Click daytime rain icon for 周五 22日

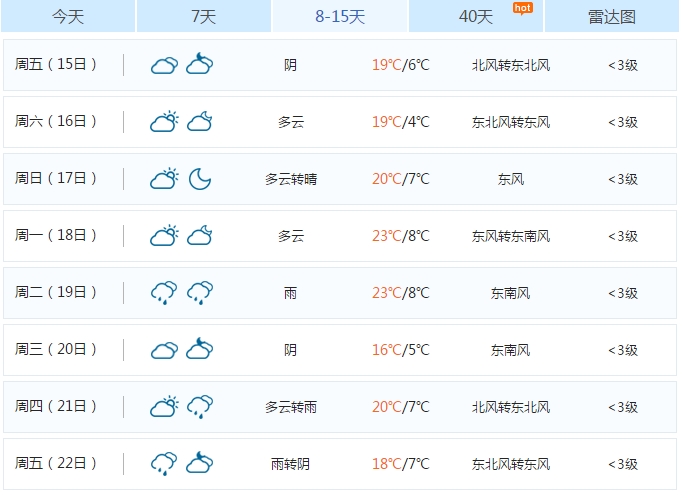click(x=164, y=464)
